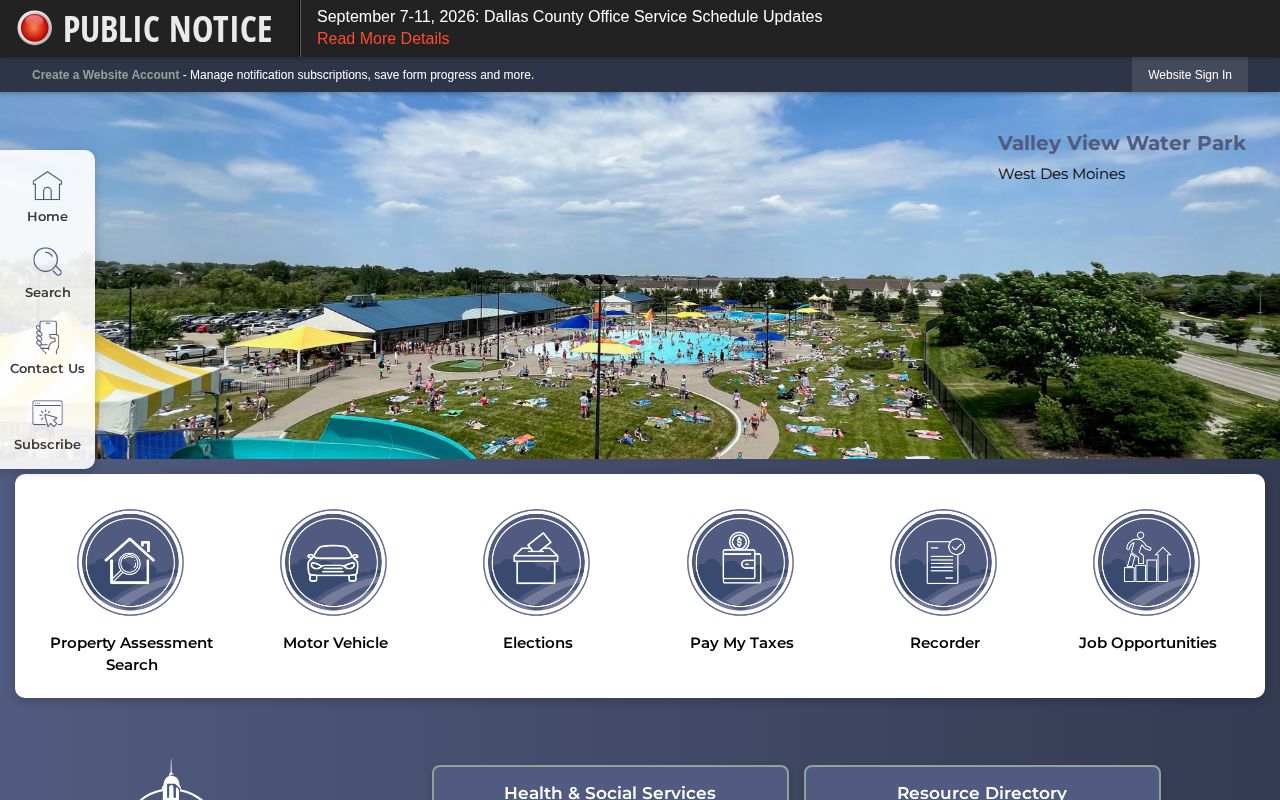The width and height of the screenshot is (1280, 800).
Task: Click the Dallas County Office Schedule notice headline
Action: tap(570, 16)
